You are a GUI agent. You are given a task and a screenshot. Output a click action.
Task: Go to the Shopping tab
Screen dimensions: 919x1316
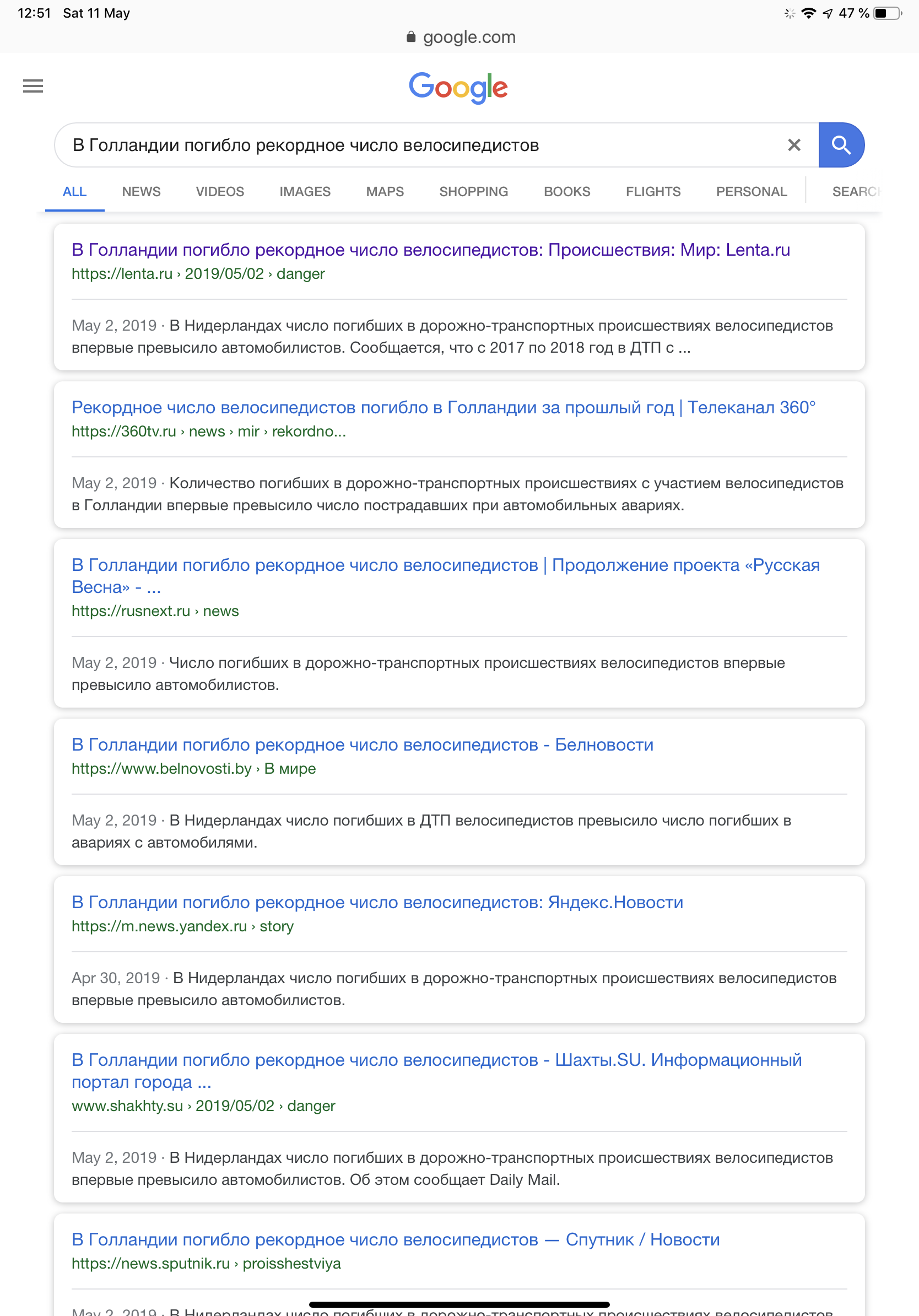pos(473,191)
